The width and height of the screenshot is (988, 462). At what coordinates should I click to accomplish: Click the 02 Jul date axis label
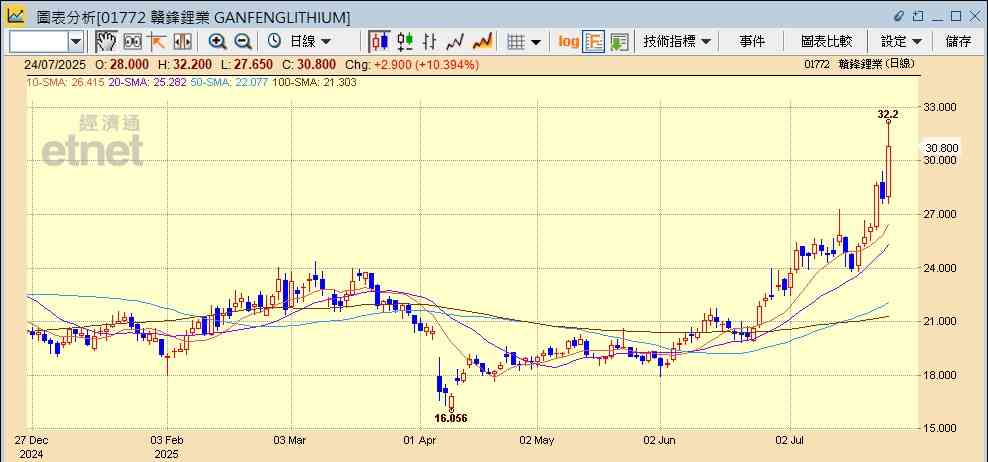tap(791, 440)
